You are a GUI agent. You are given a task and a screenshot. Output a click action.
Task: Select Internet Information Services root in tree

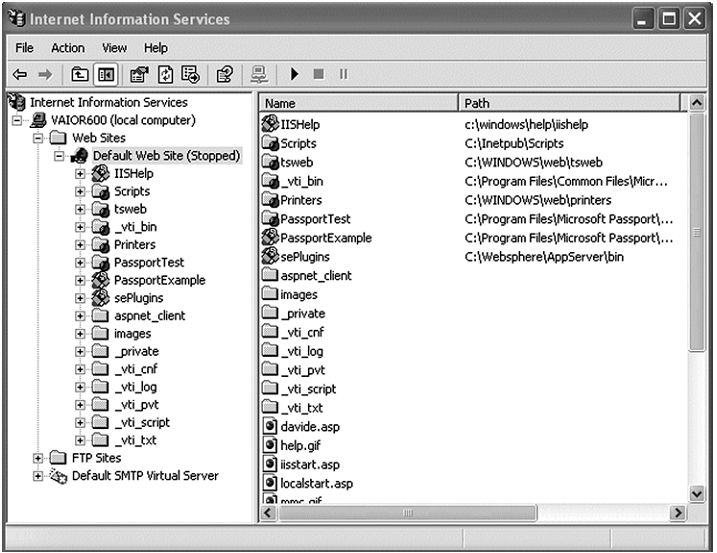(109, 102)
